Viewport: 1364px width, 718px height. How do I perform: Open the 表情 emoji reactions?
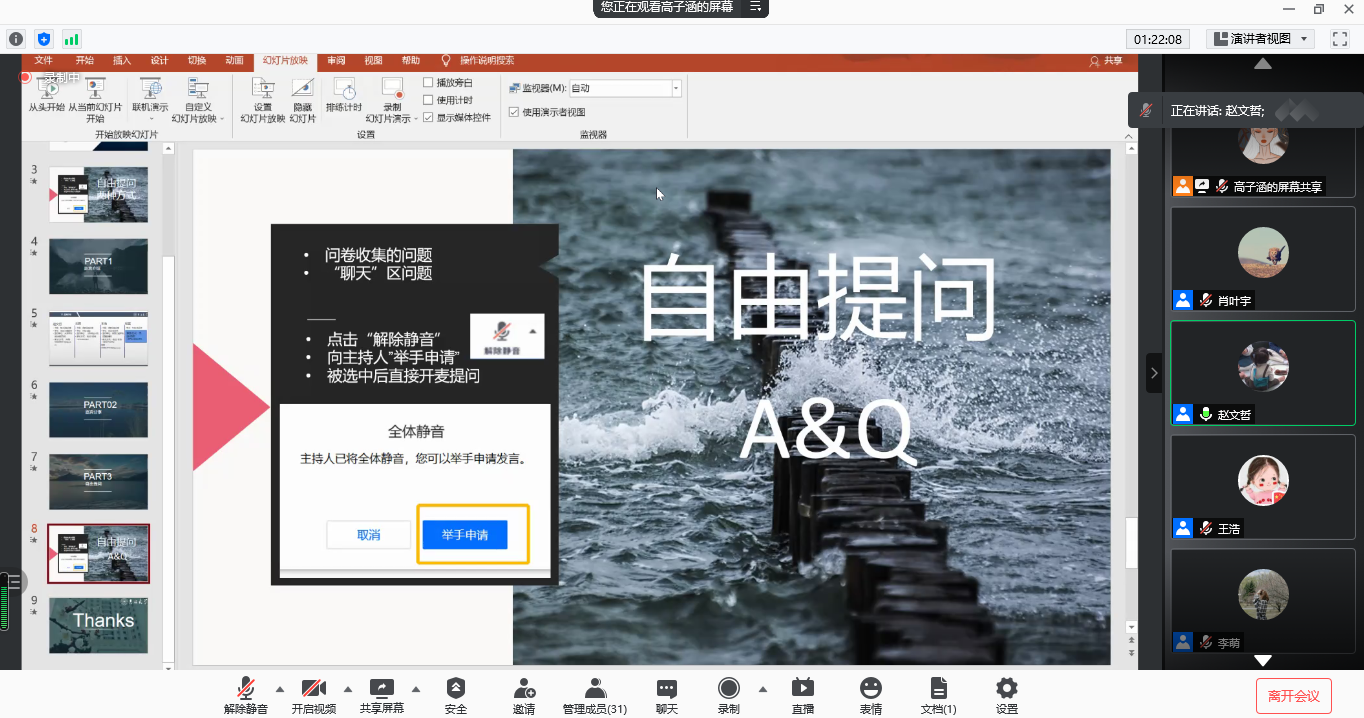tap(871, 689)
